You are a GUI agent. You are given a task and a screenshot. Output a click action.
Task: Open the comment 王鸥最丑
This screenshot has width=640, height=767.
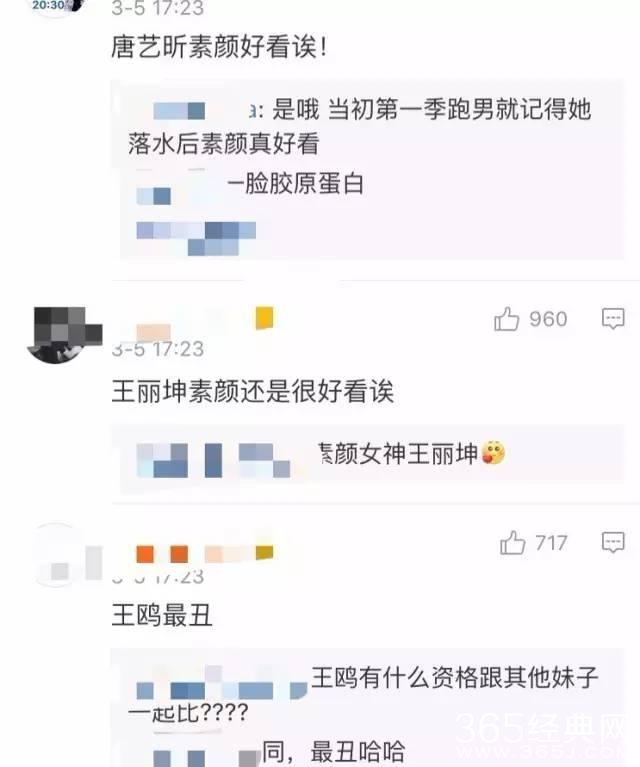162,615
